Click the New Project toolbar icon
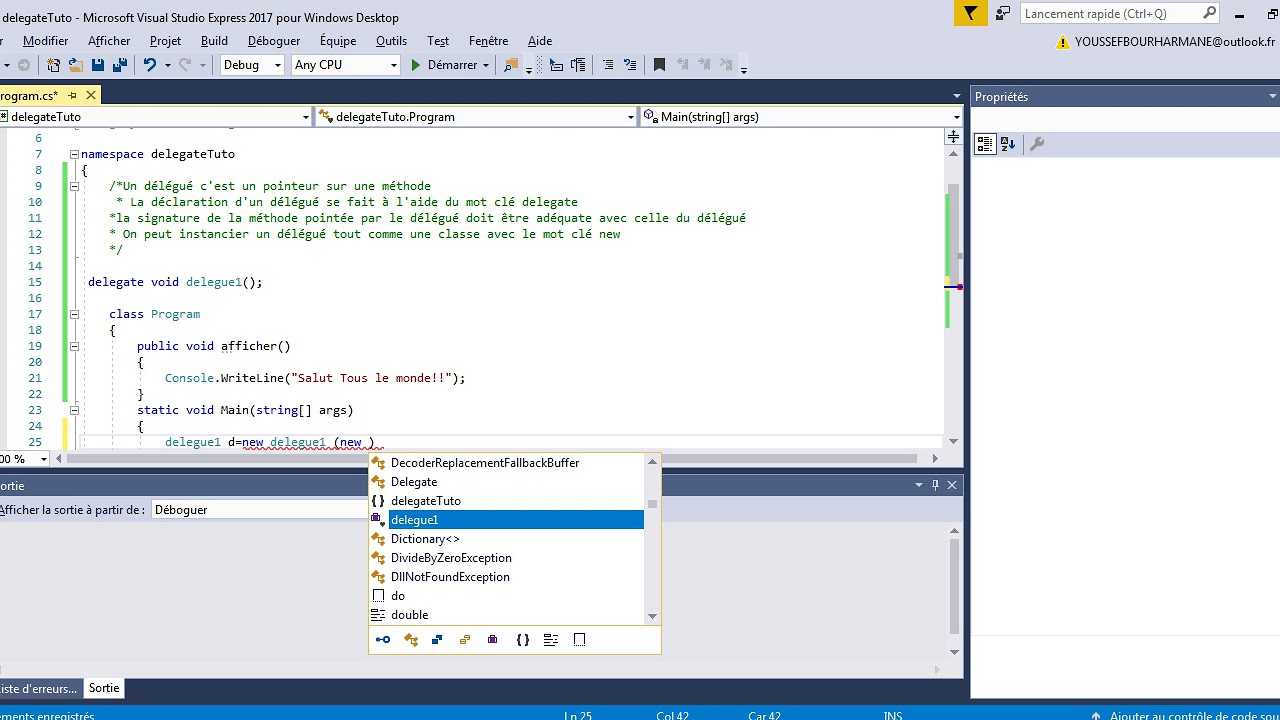 53,65
